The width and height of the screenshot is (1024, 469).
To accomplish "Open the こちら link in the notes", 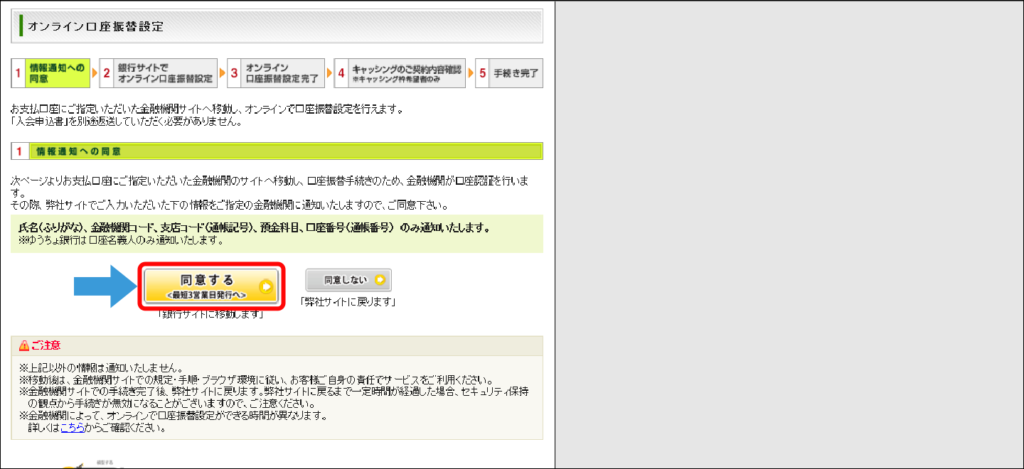I will (72, 429).
